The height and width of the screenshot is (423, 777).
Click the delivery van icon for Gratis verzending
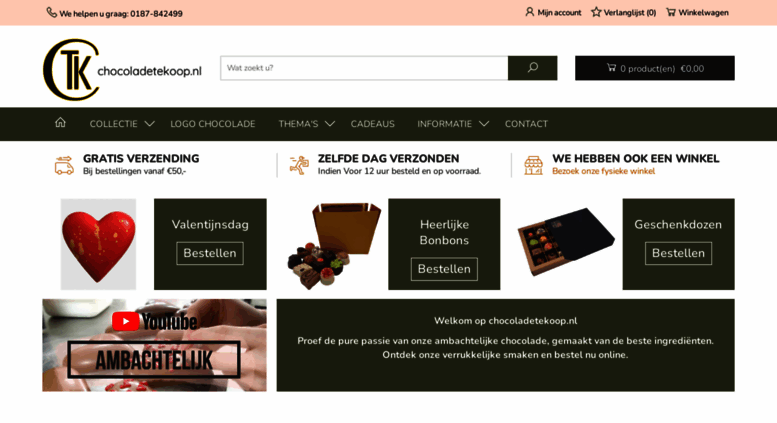[x=64, y=165]
